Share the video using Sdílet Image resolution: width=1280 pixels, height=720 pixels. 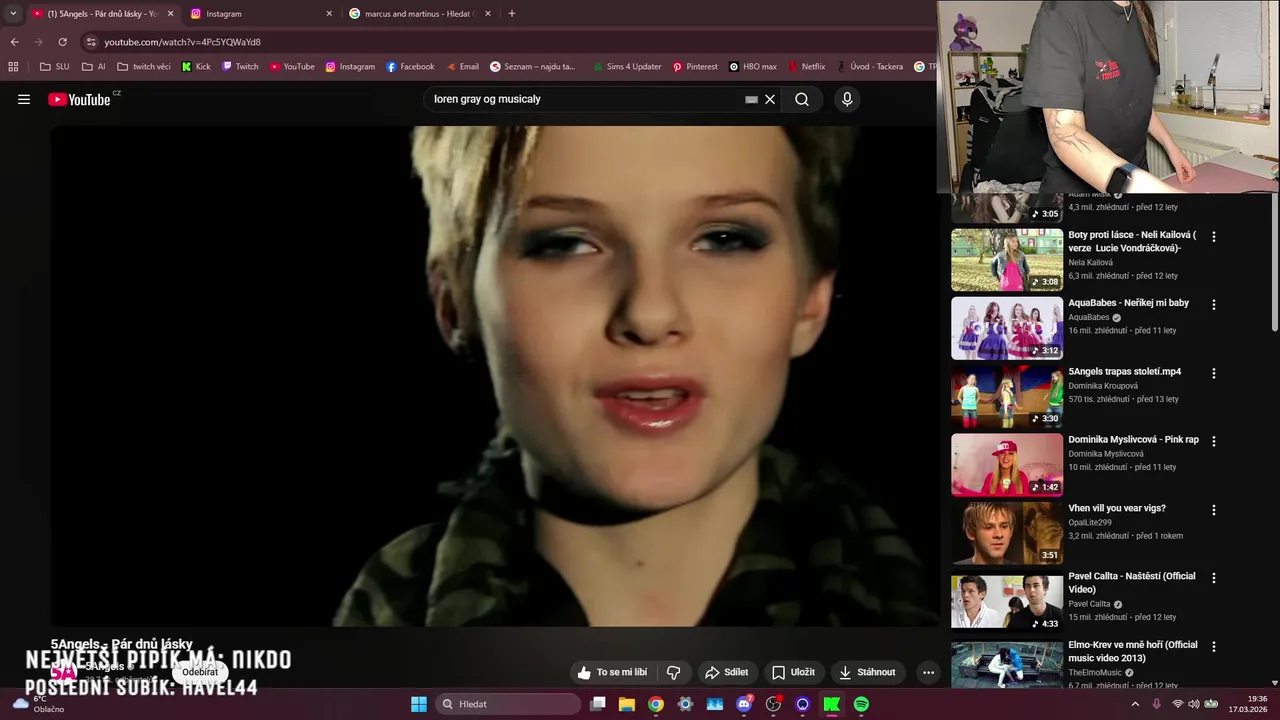[727, 672]
